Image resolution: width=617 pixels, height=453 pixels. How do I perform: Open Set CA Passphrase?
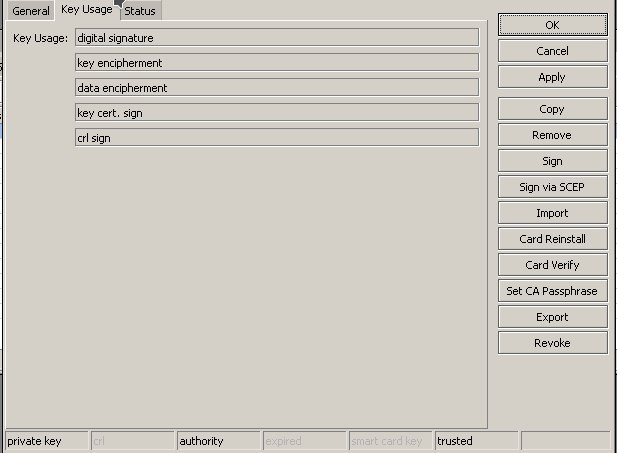click(x=552, y=291)
